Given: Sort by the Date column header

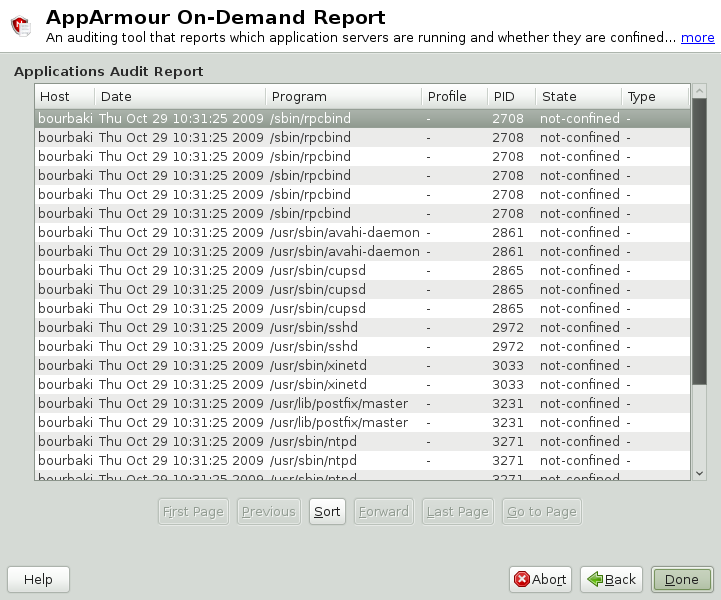Looking at the screenshot, I should point(180,97).
